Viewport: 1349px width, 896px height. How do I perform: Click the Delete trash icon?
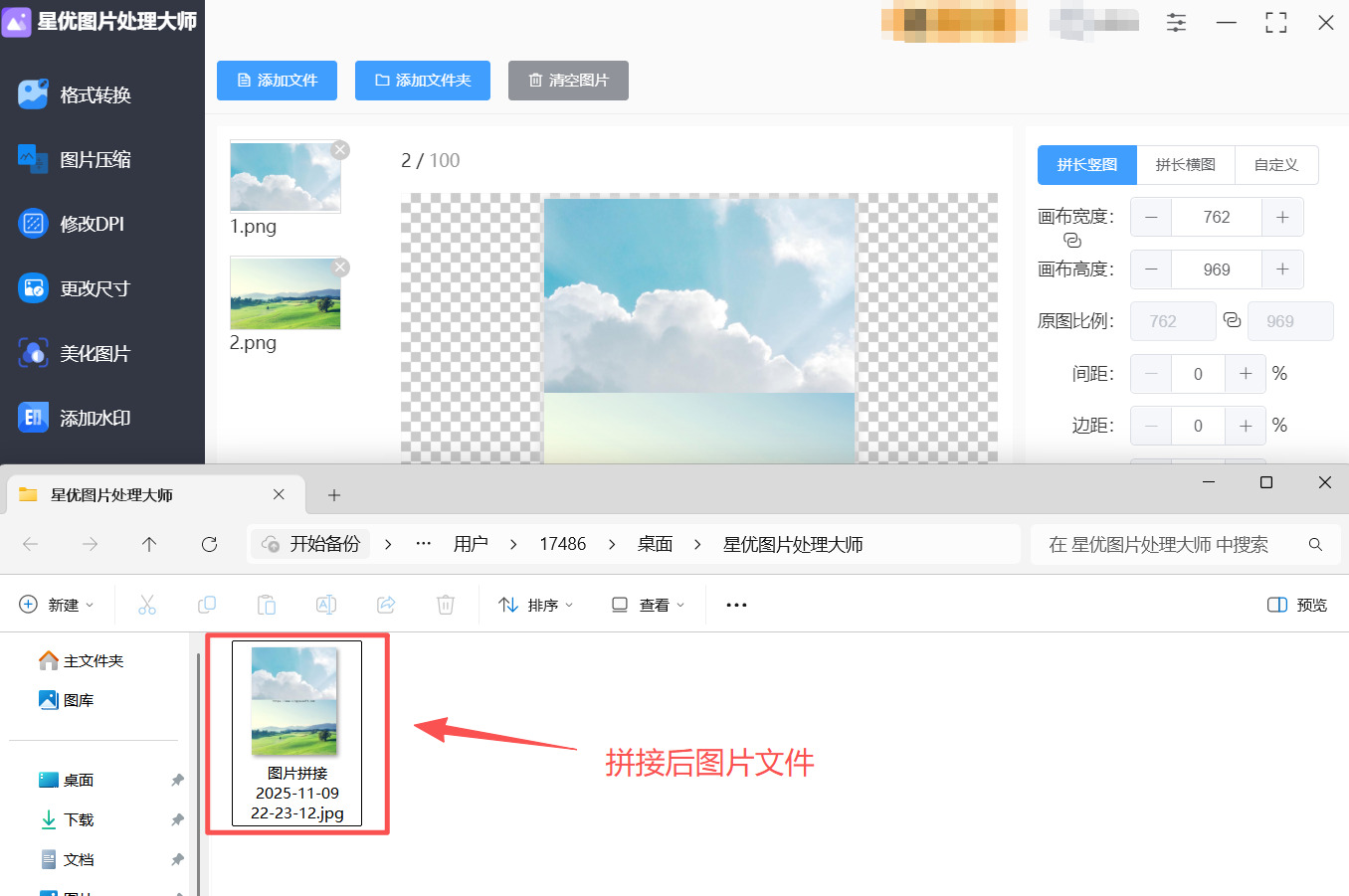[x=446, y=605]
